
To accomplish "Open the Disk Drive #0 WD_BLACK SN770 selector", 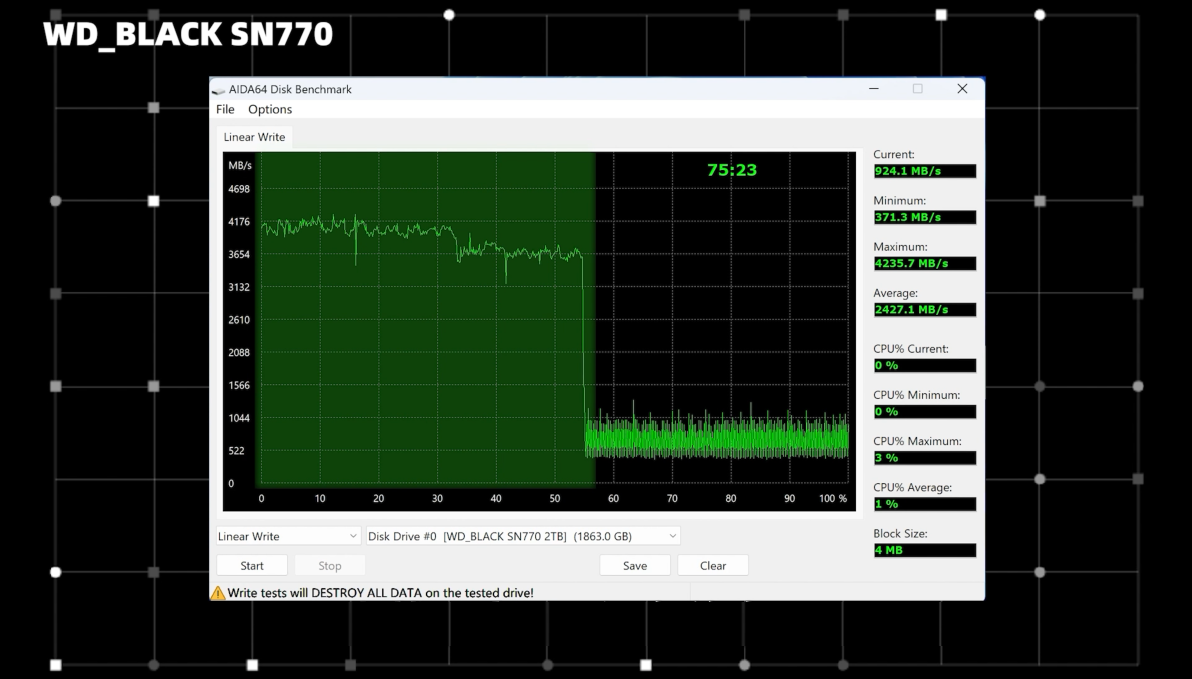I will [x=520, y=536].
